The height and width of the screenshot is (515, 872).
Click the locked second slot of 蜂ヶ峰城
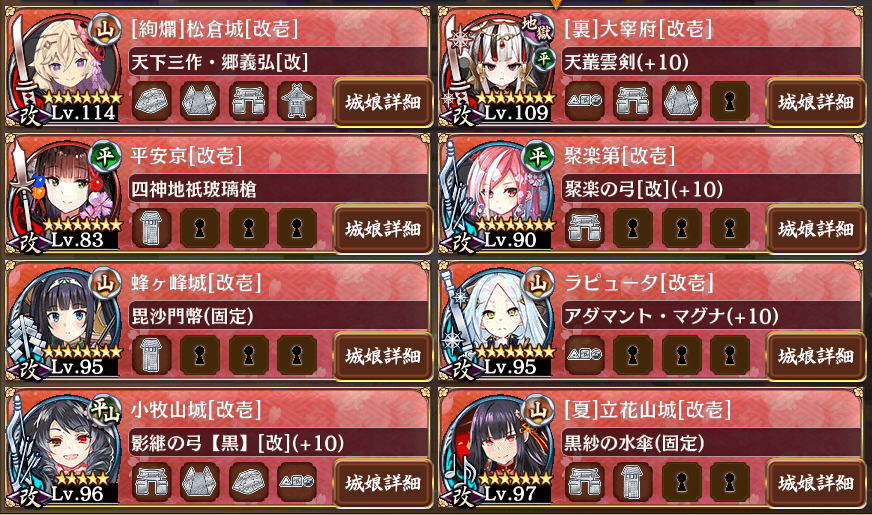click(200, 355)
